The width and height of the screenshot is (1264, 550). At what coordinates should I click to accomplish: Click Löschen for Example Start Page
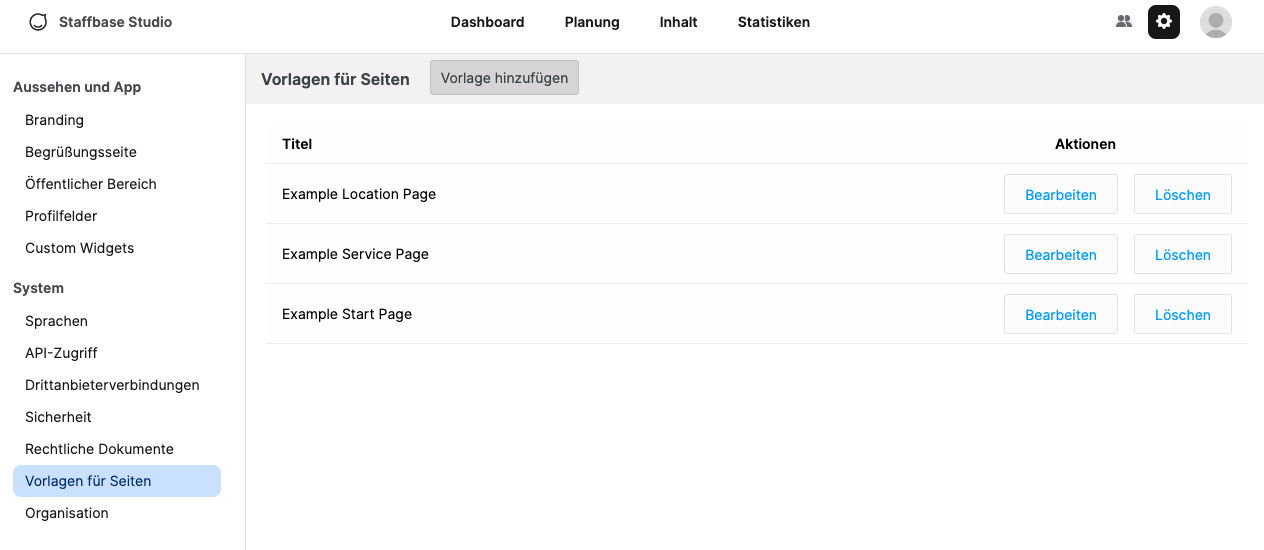pos(1182,315)
